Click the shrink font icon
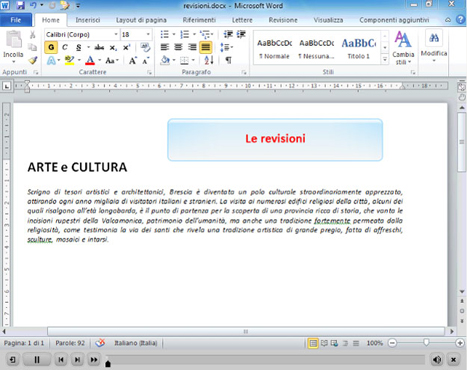The image size is (467, 370). pos(146,60)
